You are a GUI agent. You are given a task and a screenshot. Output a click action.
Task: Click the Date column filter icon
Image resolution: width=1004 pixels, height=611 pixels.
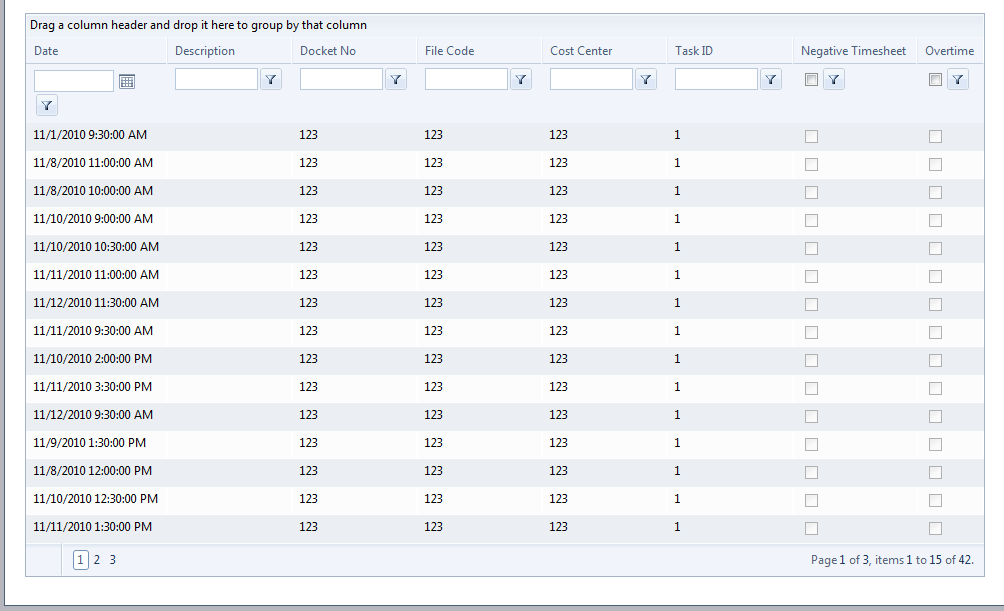(47, 104)
